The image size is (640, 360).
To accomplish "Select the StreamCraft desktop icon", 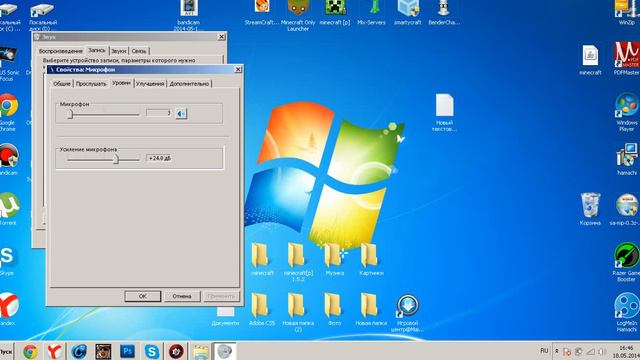I will pos(262,13).
